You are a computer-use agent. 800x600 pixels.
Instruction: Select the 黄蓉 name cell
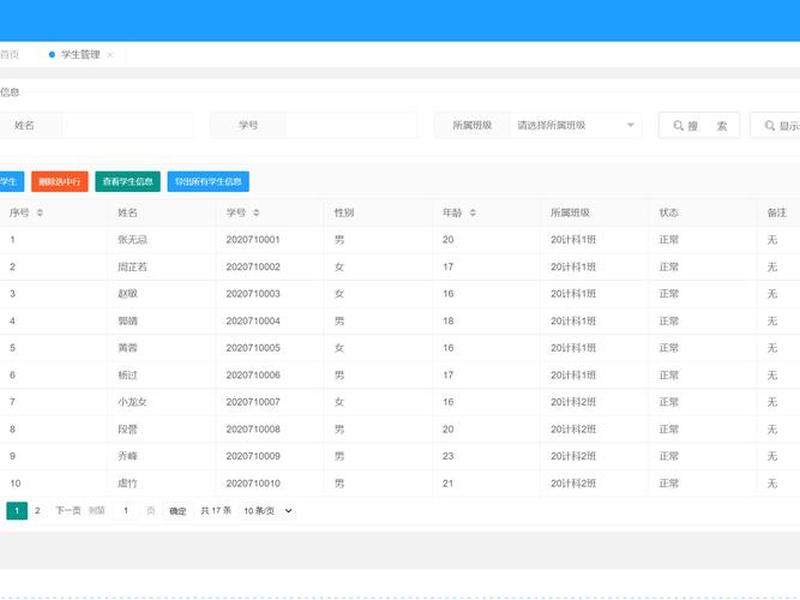[128, 348]
